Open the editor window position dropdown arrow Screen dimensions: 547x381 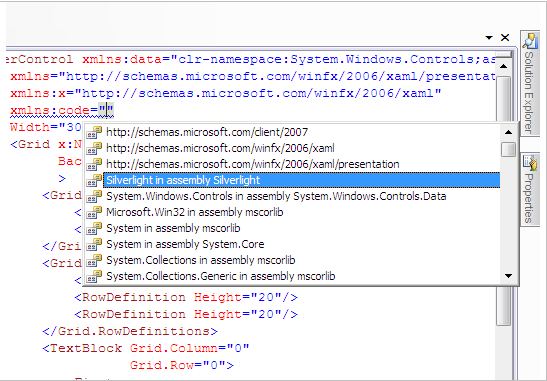click(489, 37)
